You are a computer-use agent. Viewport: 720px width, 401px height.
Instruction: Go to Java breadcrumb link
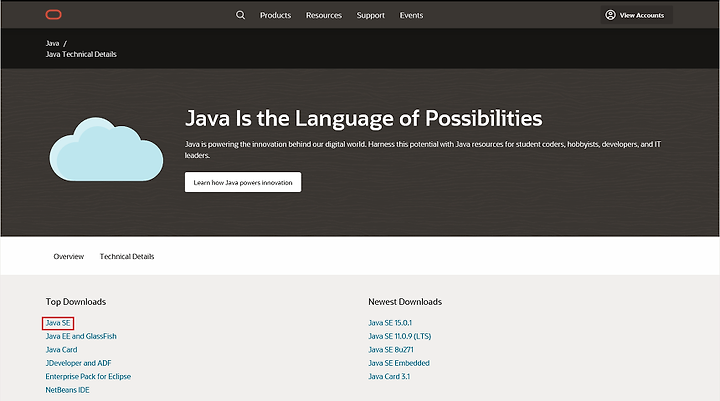pyautogui.click(x=52, y=43)
